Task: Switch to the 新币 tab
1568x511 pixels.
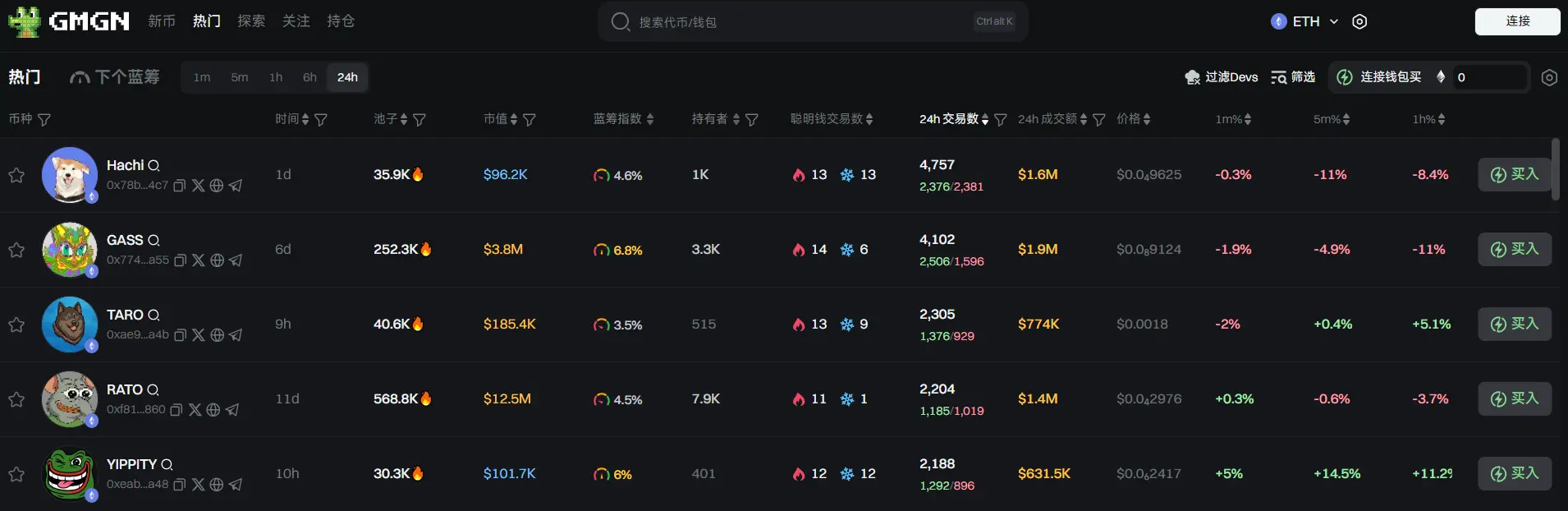Action: pos(162,21)
